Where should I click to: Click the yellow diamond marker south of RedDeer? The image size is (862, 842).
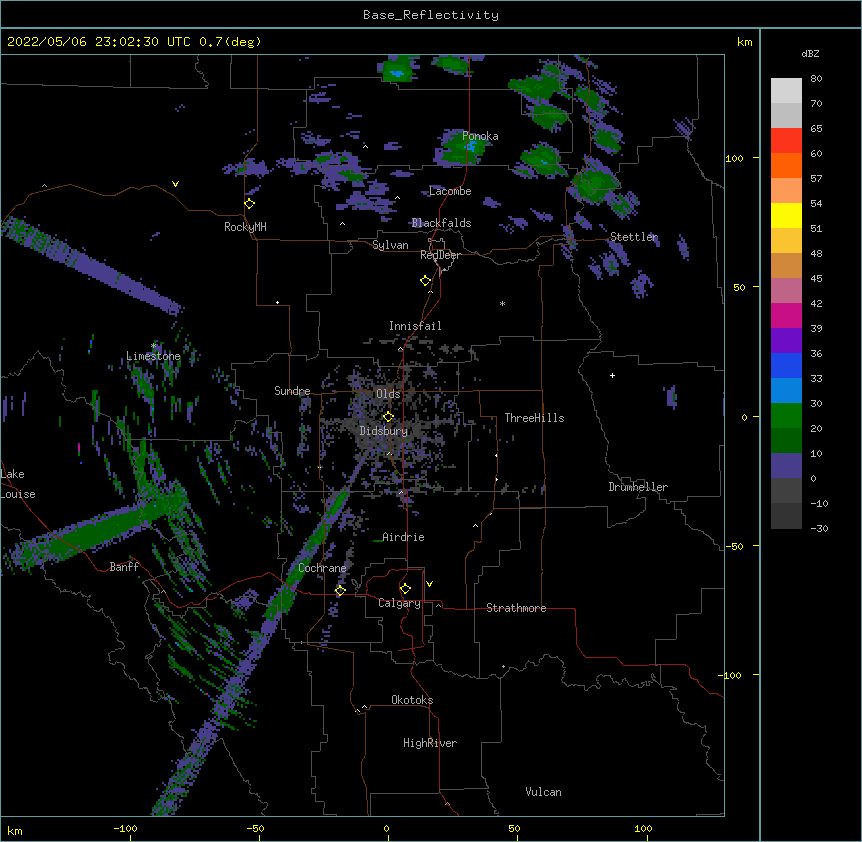tap(426, 281)
